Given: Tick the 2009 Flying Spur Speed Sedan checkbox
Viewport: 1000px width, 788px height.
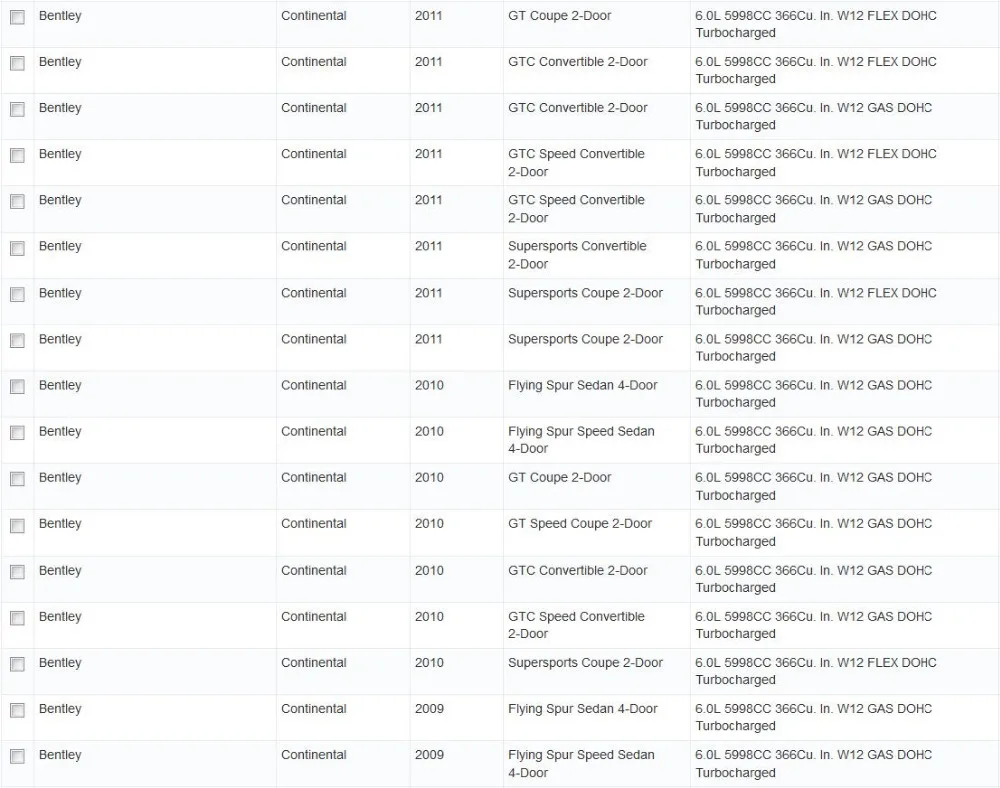Looking at the screenshot, I should click(17, 756).
